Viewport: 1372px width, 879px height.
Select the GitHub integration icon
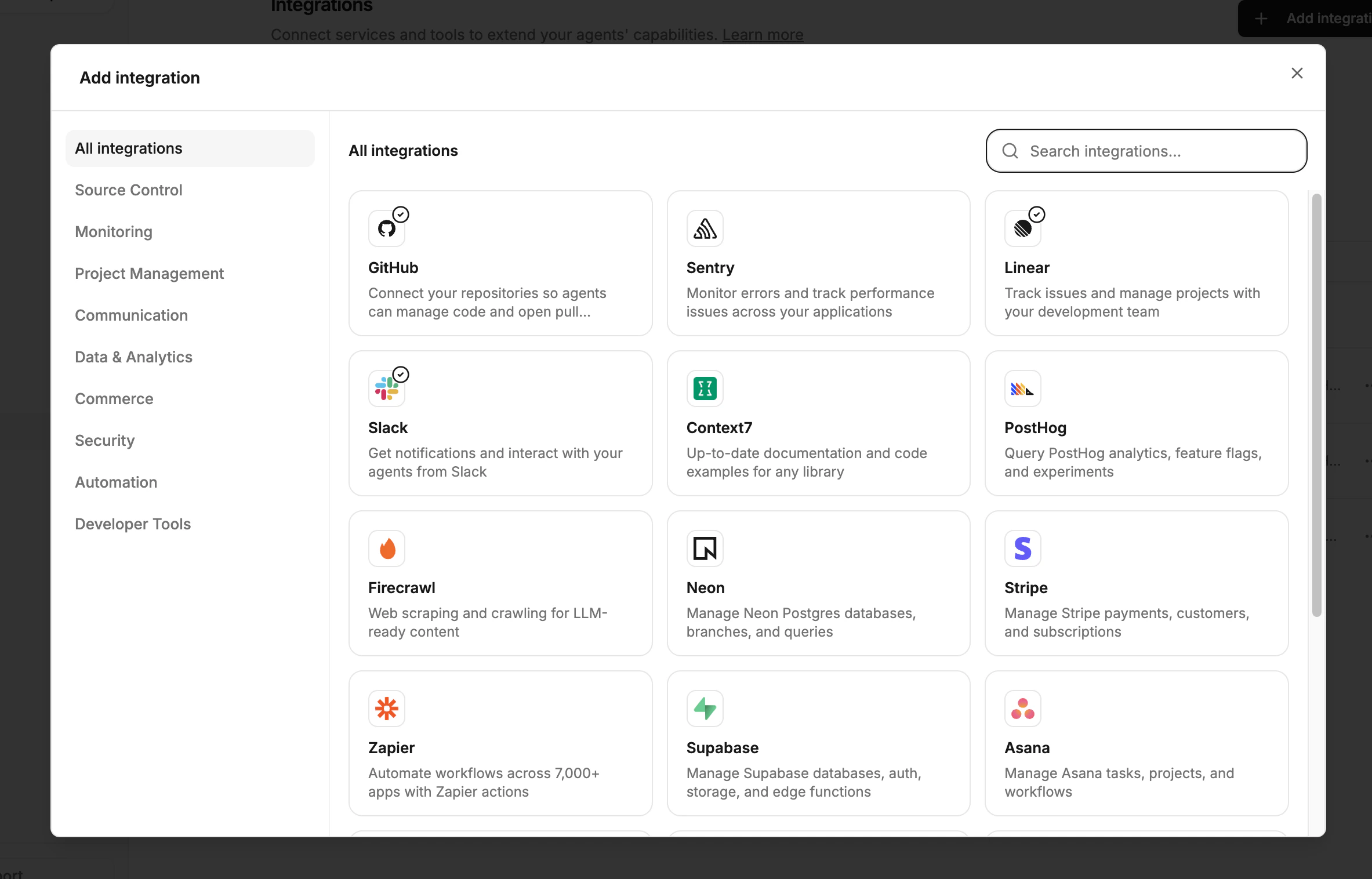[387, 228]
